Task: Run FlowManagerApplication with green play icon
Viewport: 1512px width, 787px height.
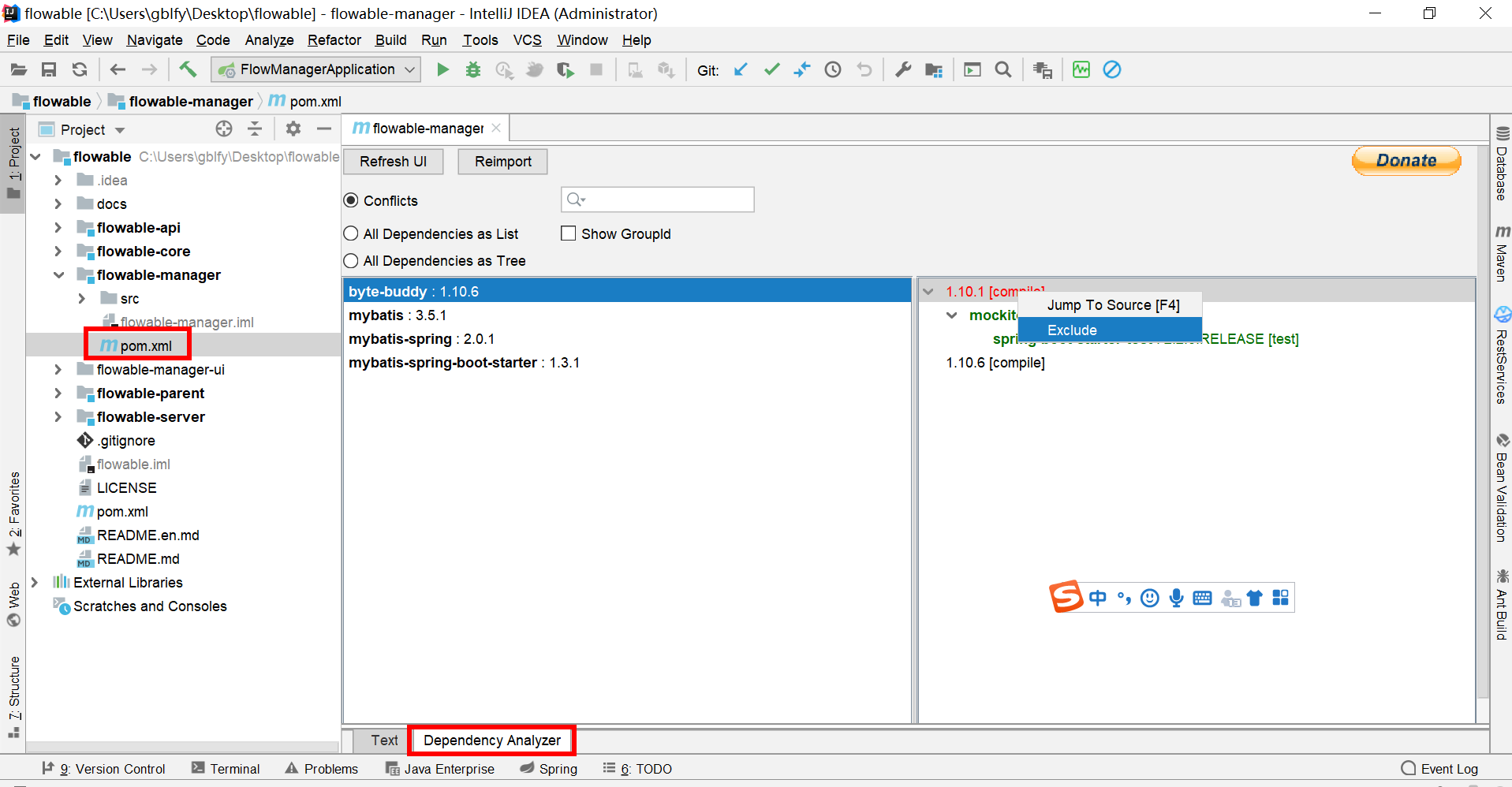Action: point(442,69)
